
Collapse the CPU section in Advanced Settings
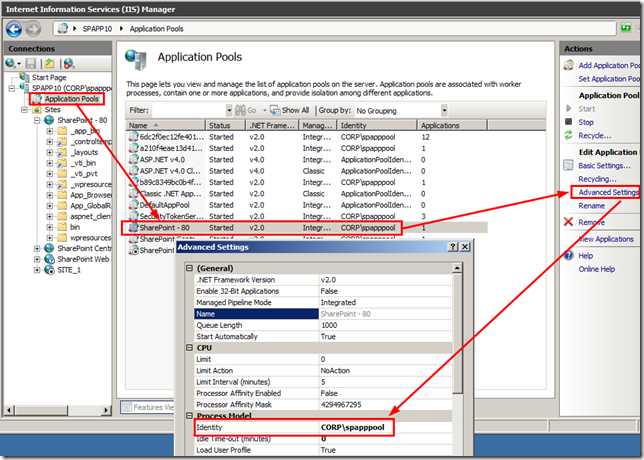coord(190,347)
